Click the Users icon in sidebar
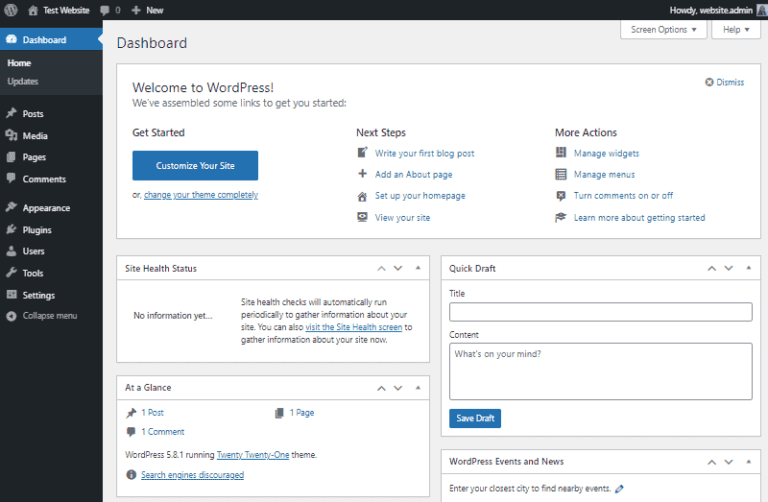Screen dimensions: 768x502 [11, 251]
